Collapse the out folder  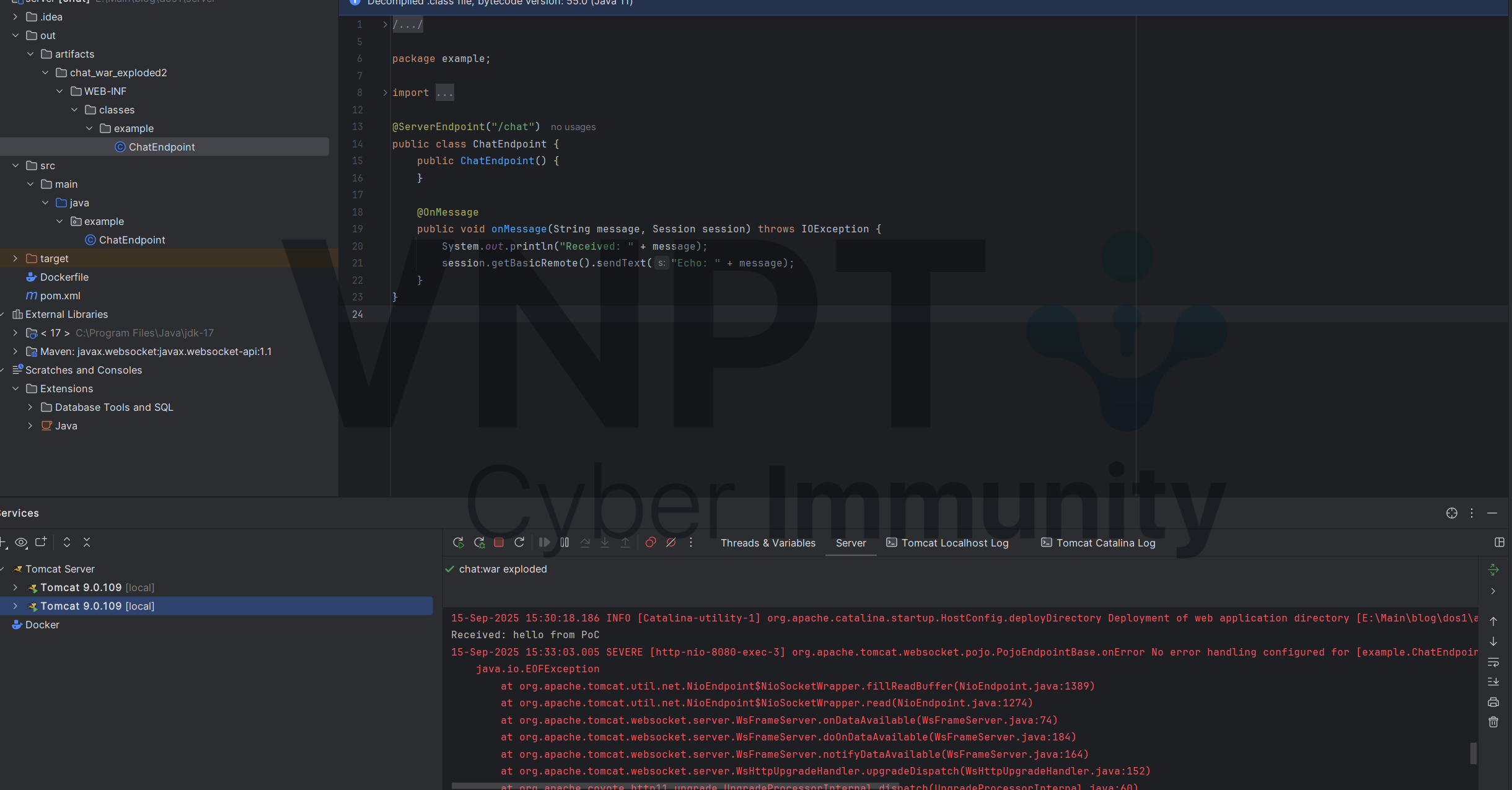click(15, 35)
